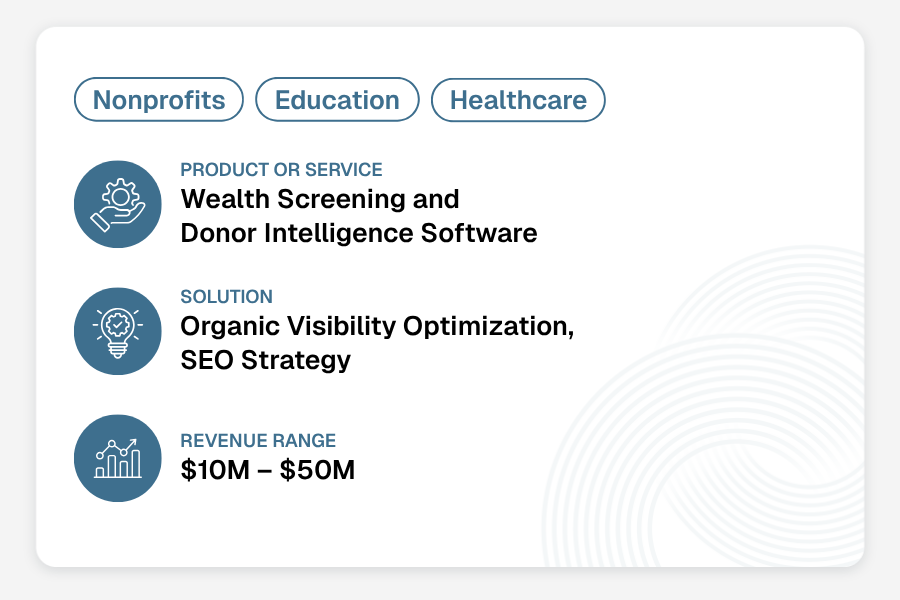Select the REVENUE RANGE heading label
Viewport: 900px width, 600px height.
point(258,441)
